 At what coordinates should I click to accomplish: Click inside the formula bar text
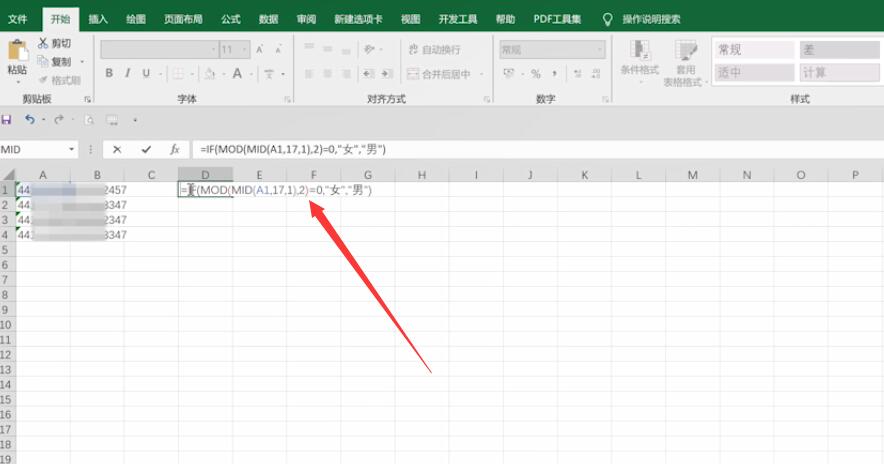pos(293,149)
